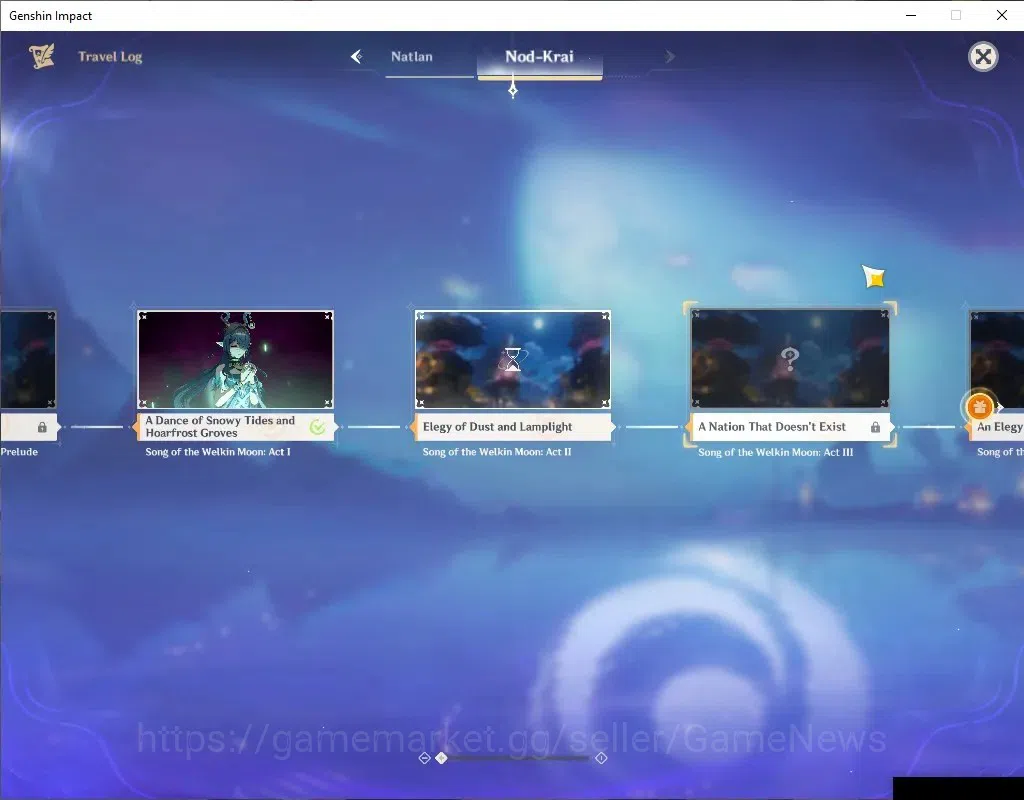
Task: Click 'Song of the Welkin Moon: Act I' text
Action: coord(218,452)
